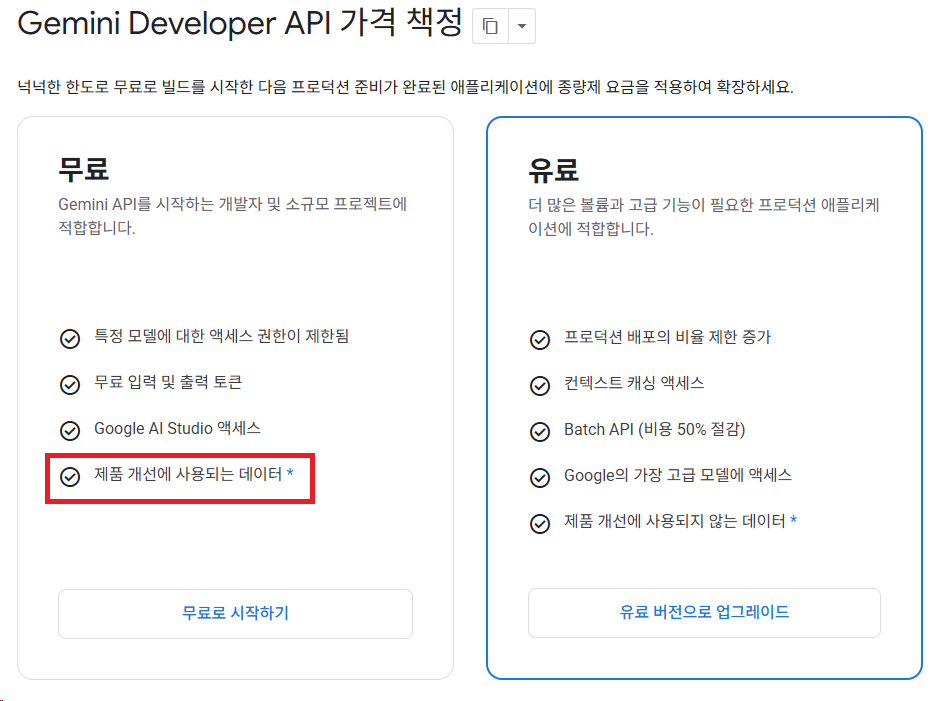Click the 무료로 시작하기 button
Viewport: 933px width, 701px height.
point(235,614)
